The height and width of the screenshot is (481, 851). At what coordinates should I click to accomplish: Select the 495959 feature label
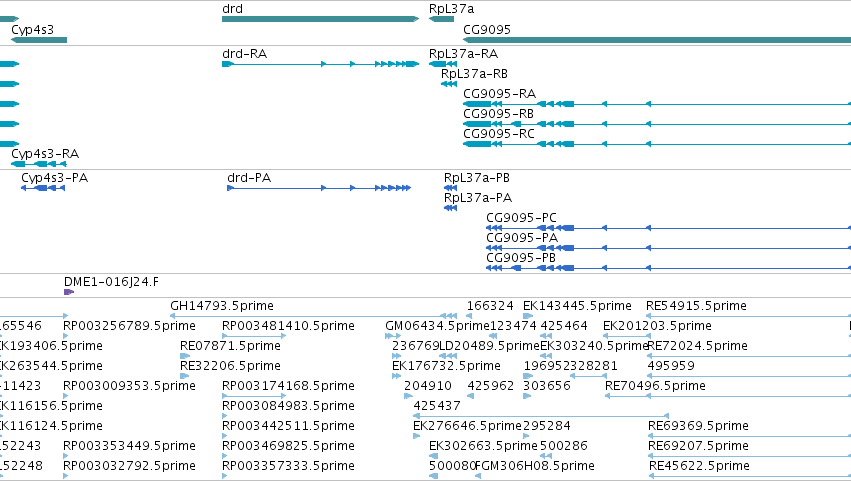(671, 366)
